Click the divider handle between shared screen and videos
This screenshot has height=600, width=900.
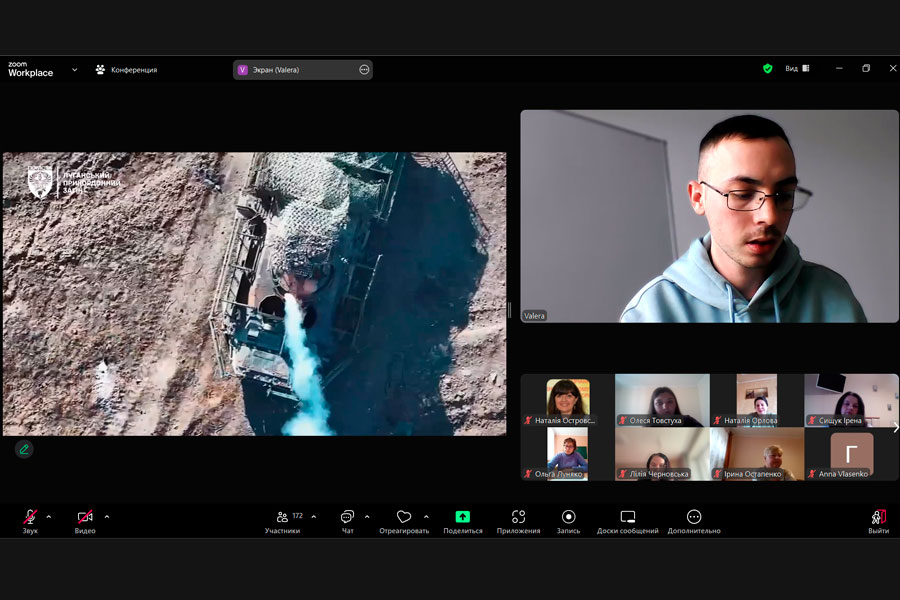(x=509, y=311)
